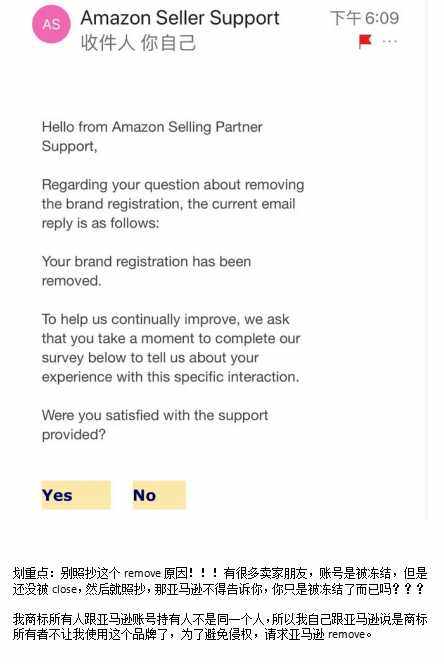Expand the recipient line 收件人 你自己
Viewport: 444px width, 664px height.
[x=139, y=43]
